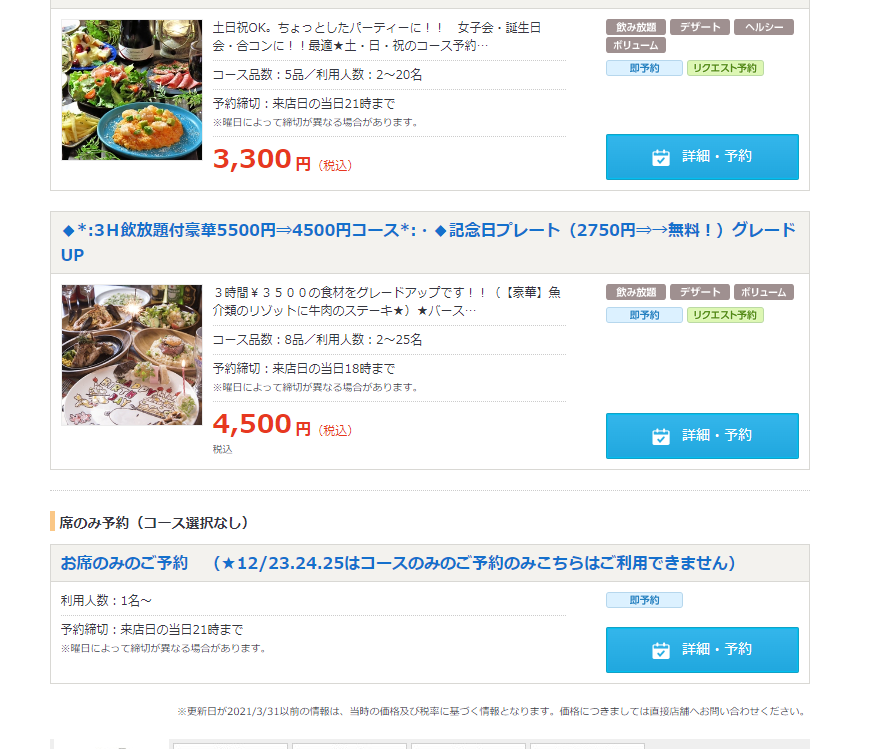
Task: Click 即予約 badge on the 3,300円 course
Action: [x=644, y=68]
